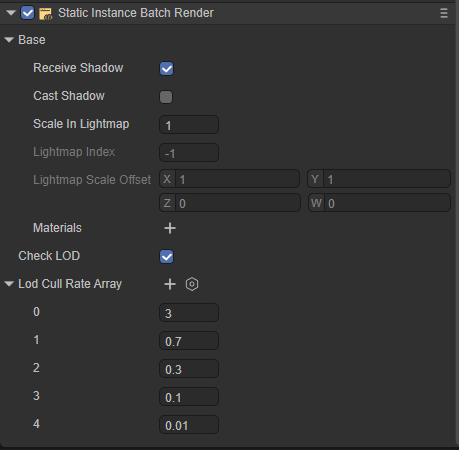Focus the Scale In Lightmap field
Viewport: 459px width, 450px height.
click(189, 125)
